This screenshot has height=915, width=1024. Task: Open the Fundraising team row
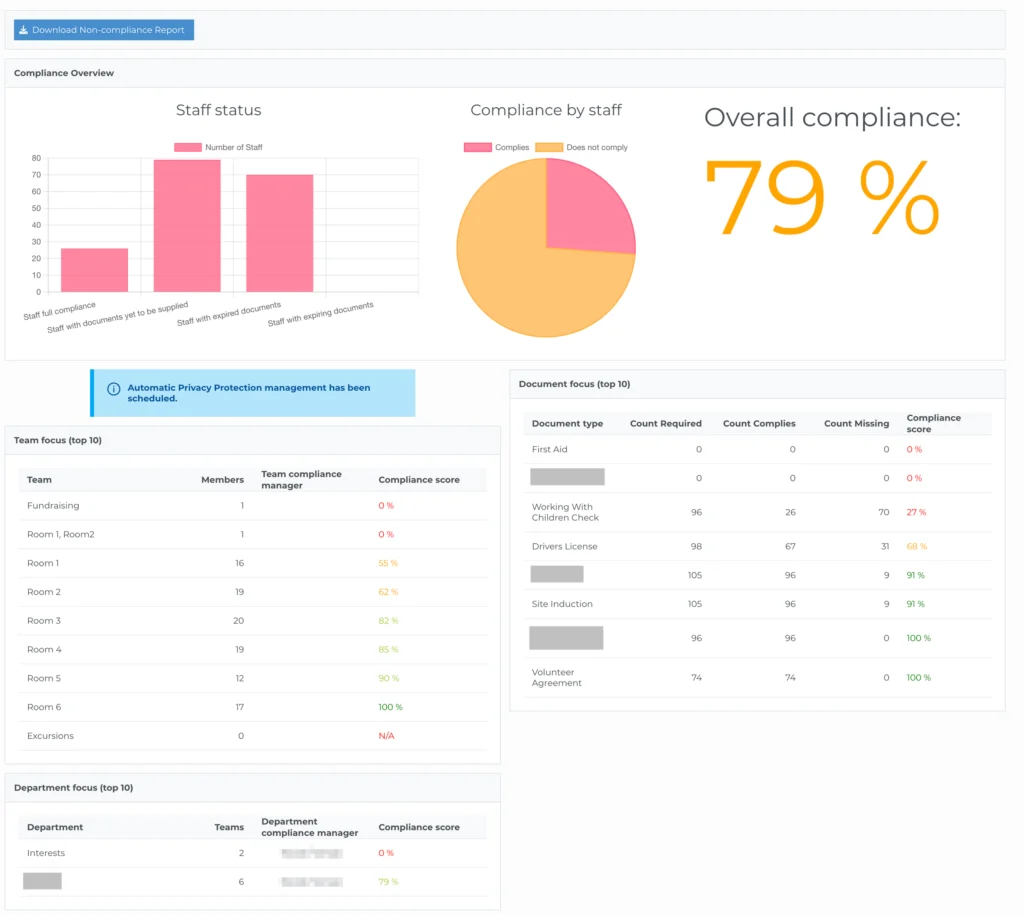click(53, 506)
